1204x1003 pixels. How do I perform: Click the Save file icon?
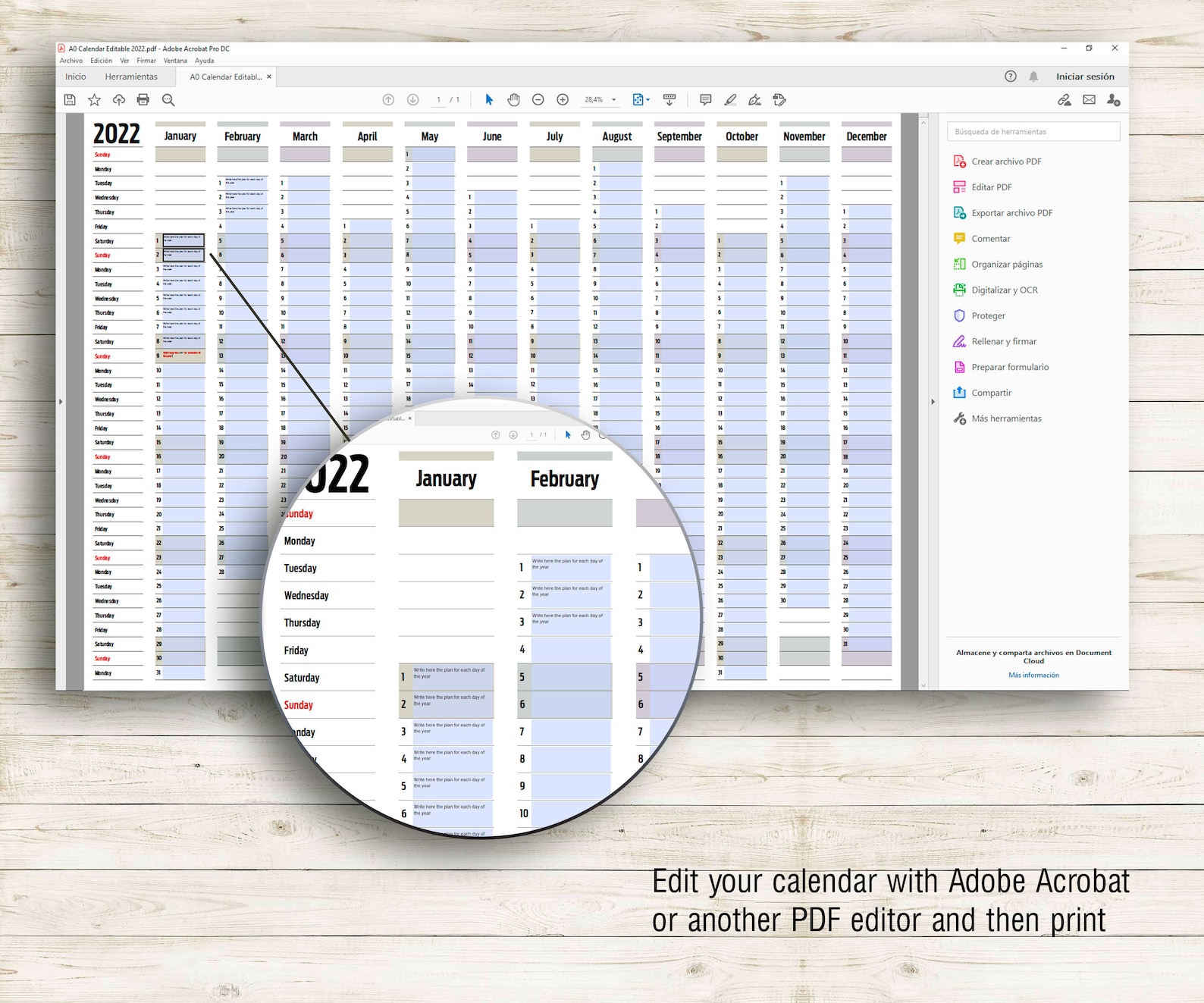tap(70, 99)
